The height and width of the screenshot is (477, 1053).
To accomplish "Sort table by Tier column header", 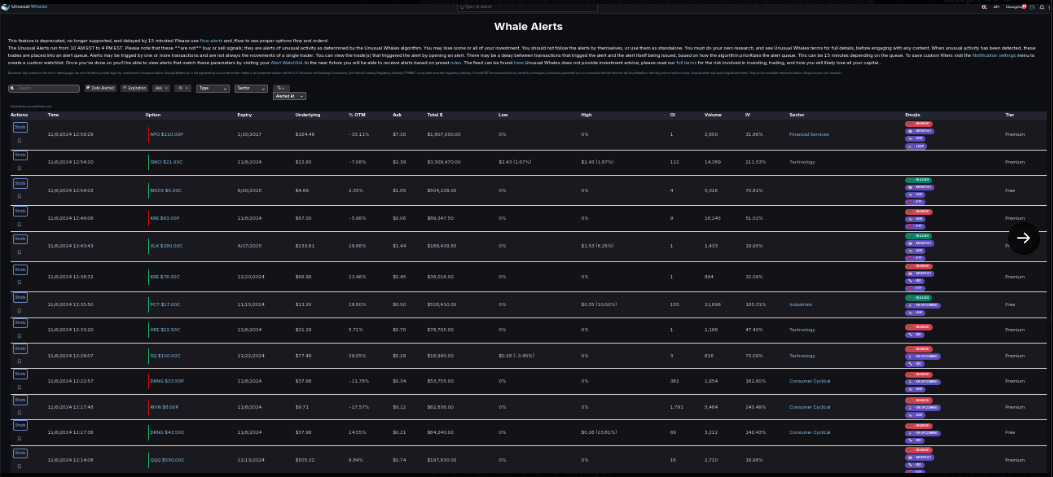I will (1009, 115).
